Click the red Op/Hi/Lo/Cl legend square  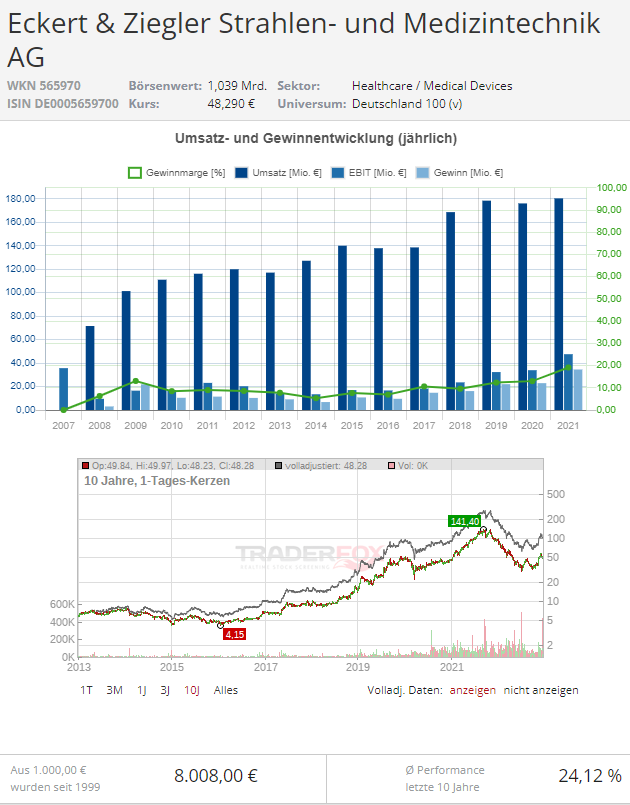point(86,466)
